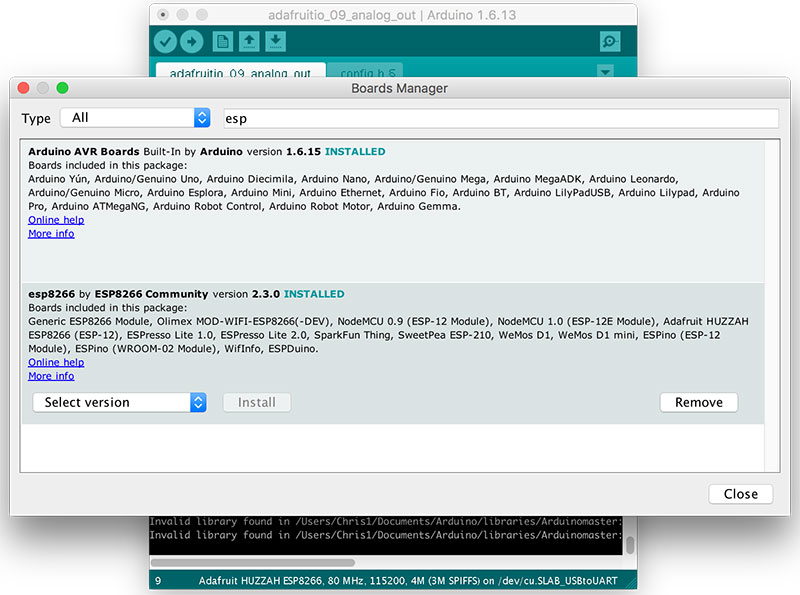Click the Verify sketch checkmark icon
The width and height of the screenshot is (800, 595).
click(166, 42)
